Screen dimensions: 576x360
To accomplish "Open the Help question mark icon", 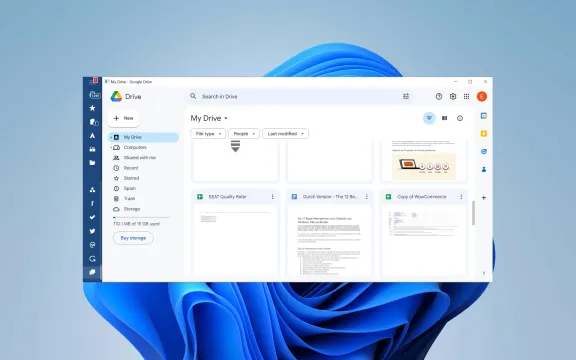I will click(439, 96).
